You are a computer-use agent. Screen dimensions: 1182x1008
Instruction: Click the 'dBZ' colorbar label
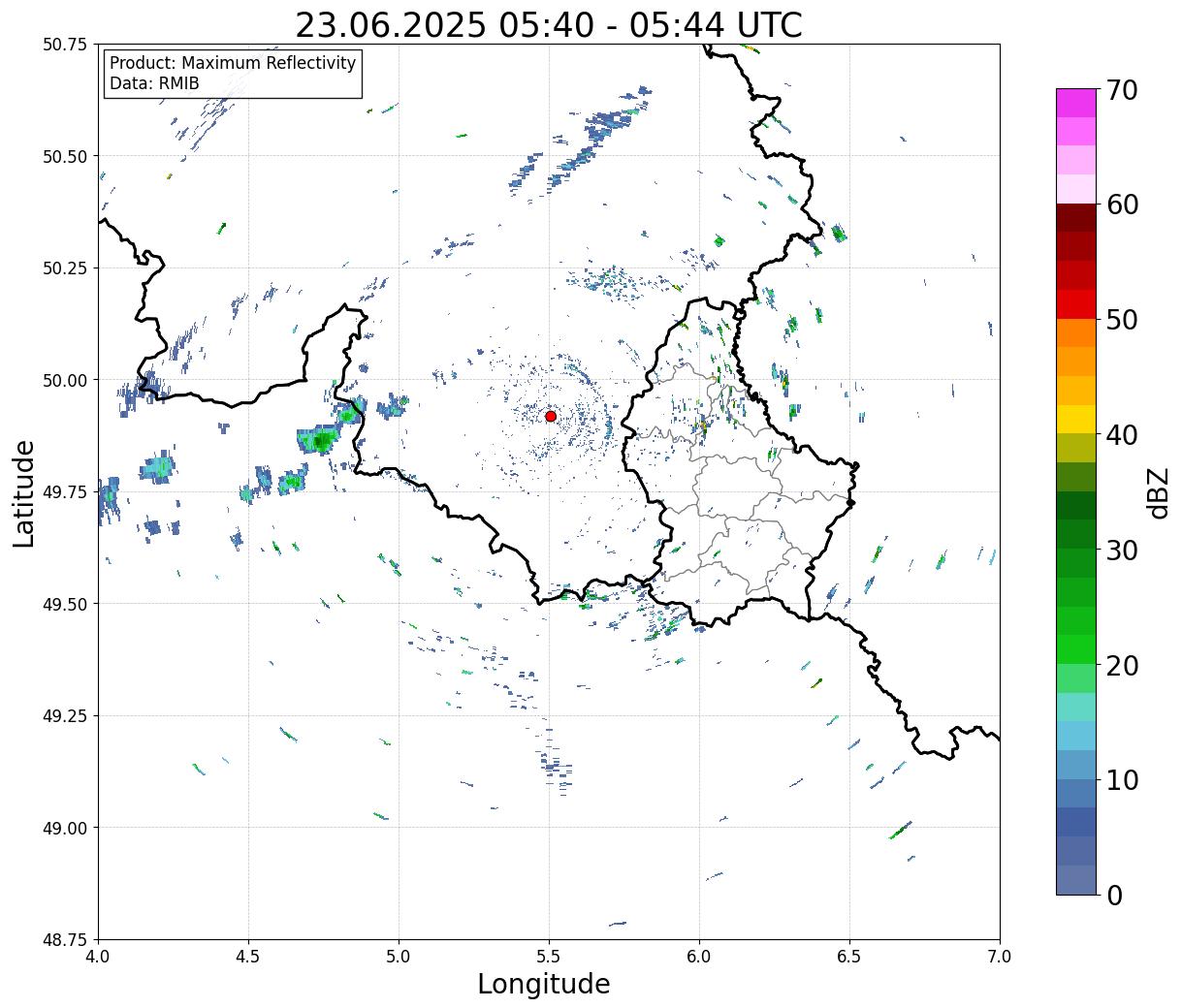(x=1158, y=492)
